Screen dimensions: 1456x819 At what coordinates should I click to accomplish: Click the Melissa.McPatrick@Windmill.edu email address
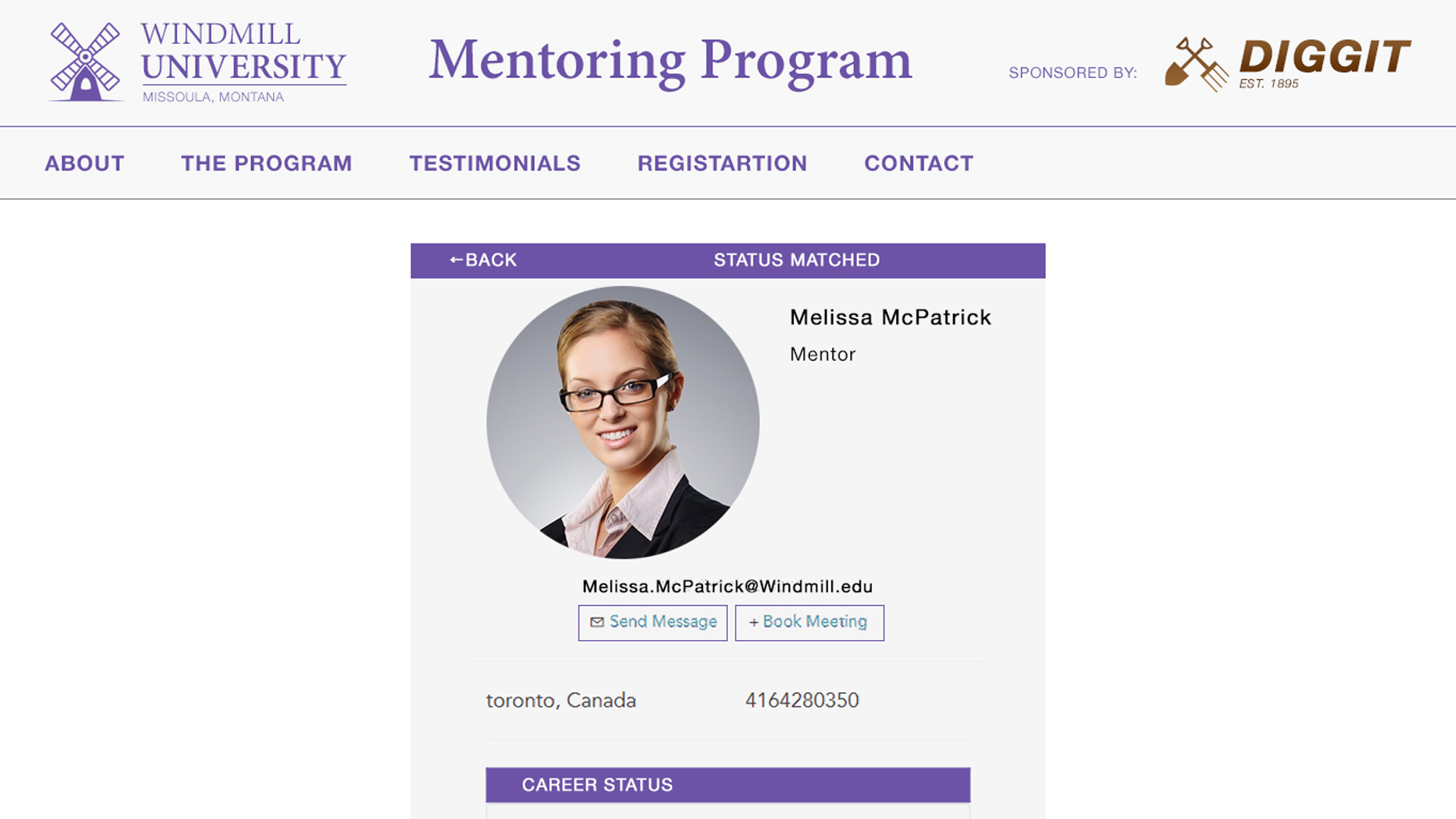[x=727, y=586]
